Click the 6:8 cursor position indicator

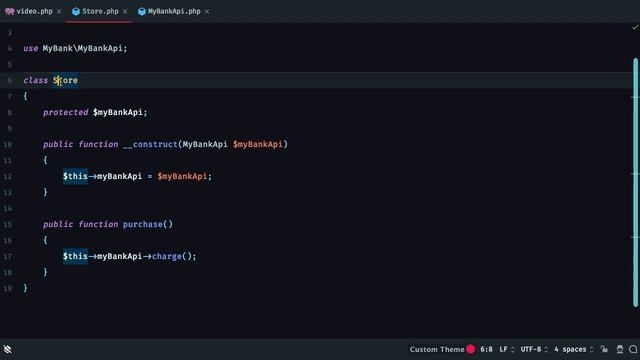click(x=486, y=349)
